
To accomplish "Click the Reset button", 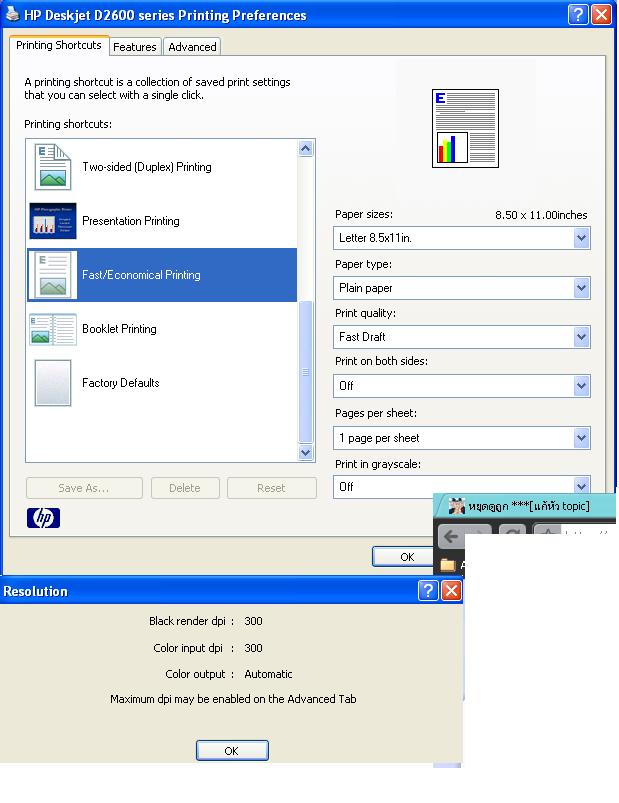I will [x=271, y=488].
